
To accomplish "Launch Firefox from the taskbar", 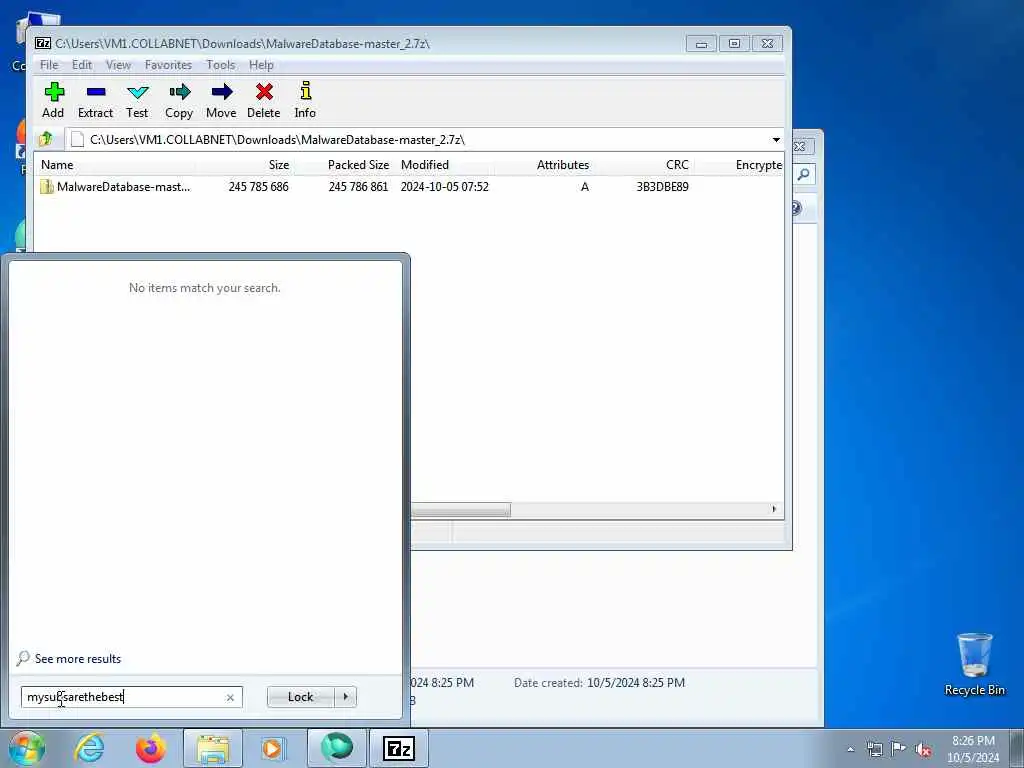I will click(x=151, y=748).
